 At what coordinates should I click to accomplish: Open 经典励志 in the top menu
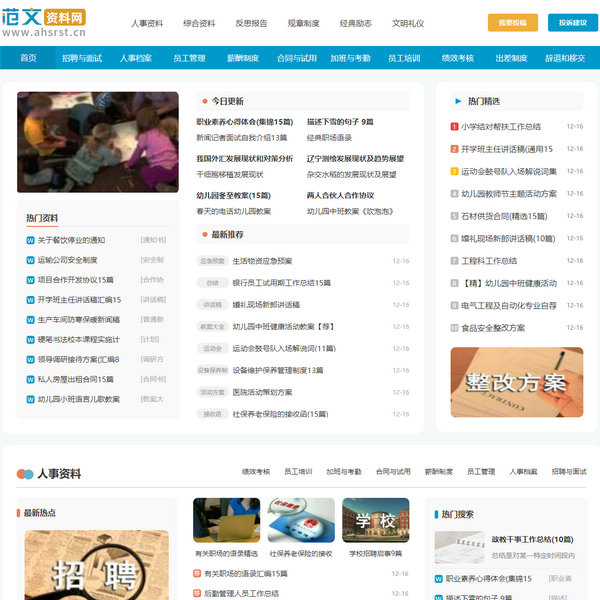coord(355,23)
